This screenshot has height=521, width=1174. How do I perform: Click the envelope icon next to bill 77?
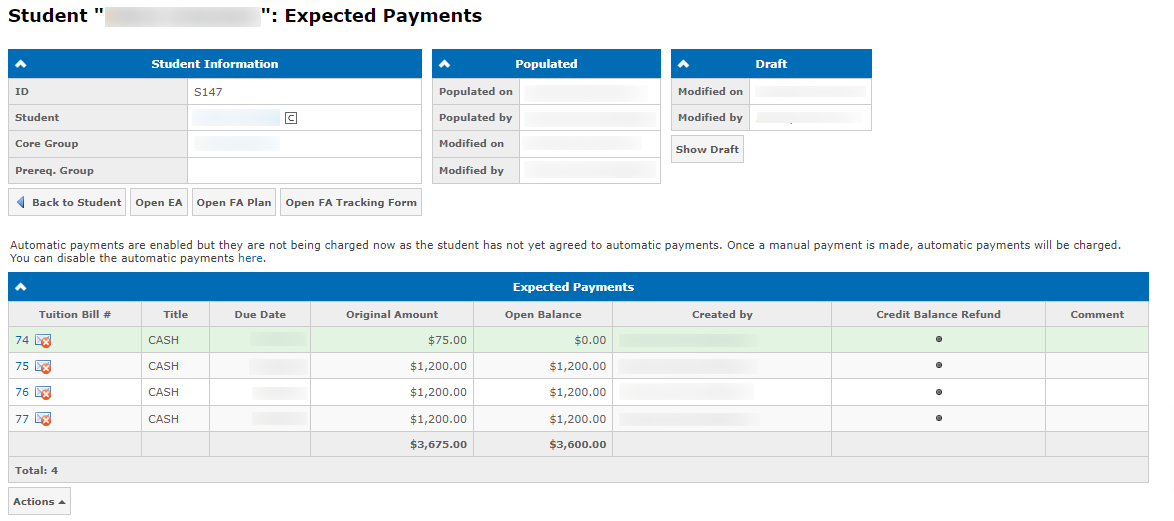click(43, 419)
